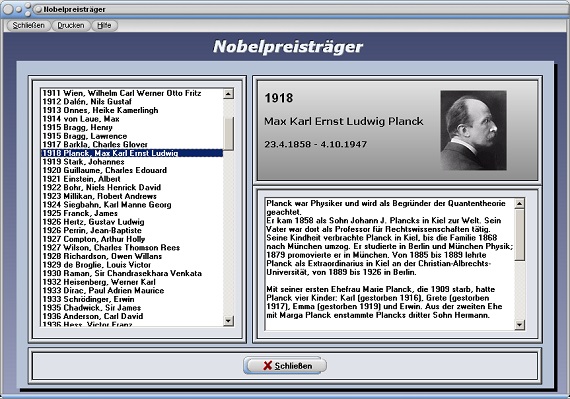Viewport: 570px width, 399px height.
Task: Select 1929 de Broglie, Louis Victor
Action: click(132, 265)
